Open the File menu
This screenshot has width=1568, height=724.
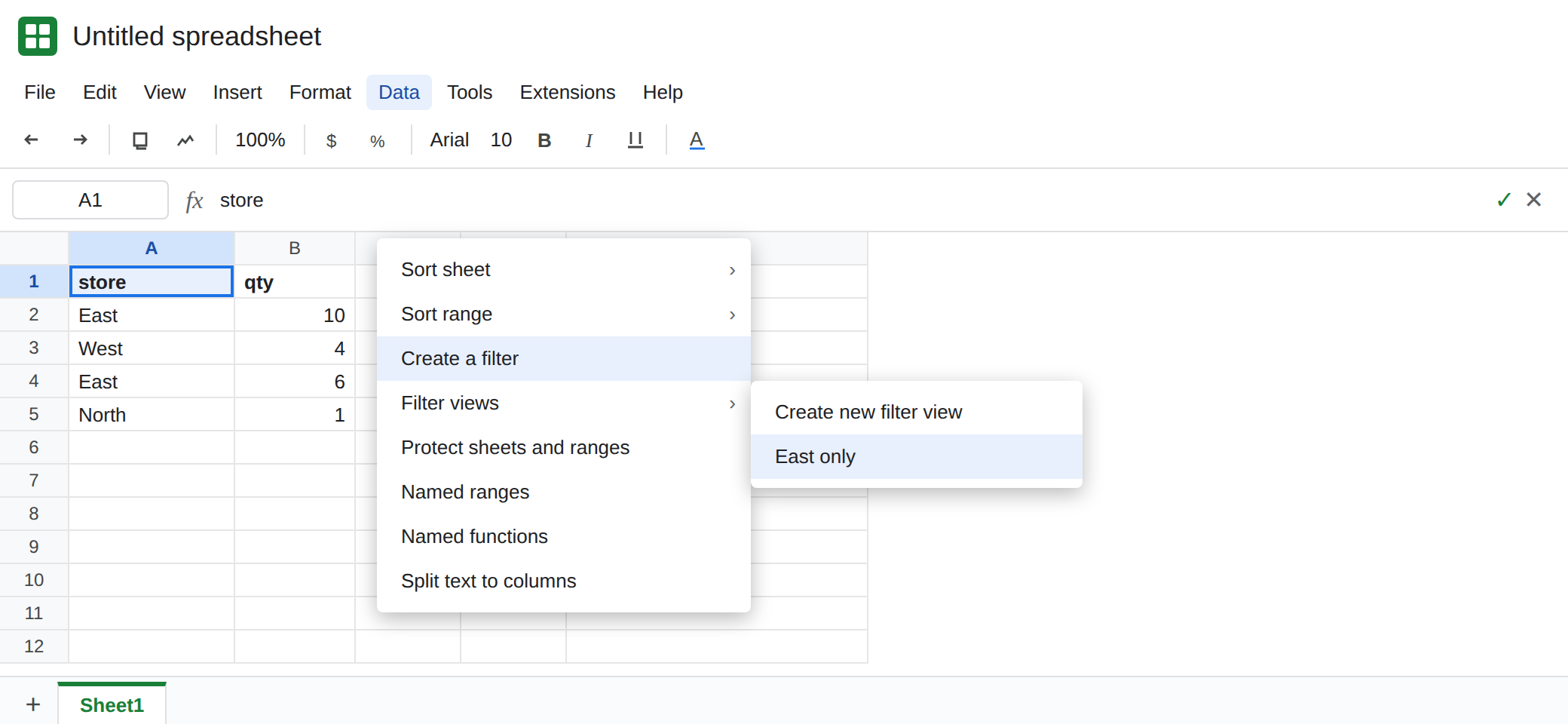[40, 93]
